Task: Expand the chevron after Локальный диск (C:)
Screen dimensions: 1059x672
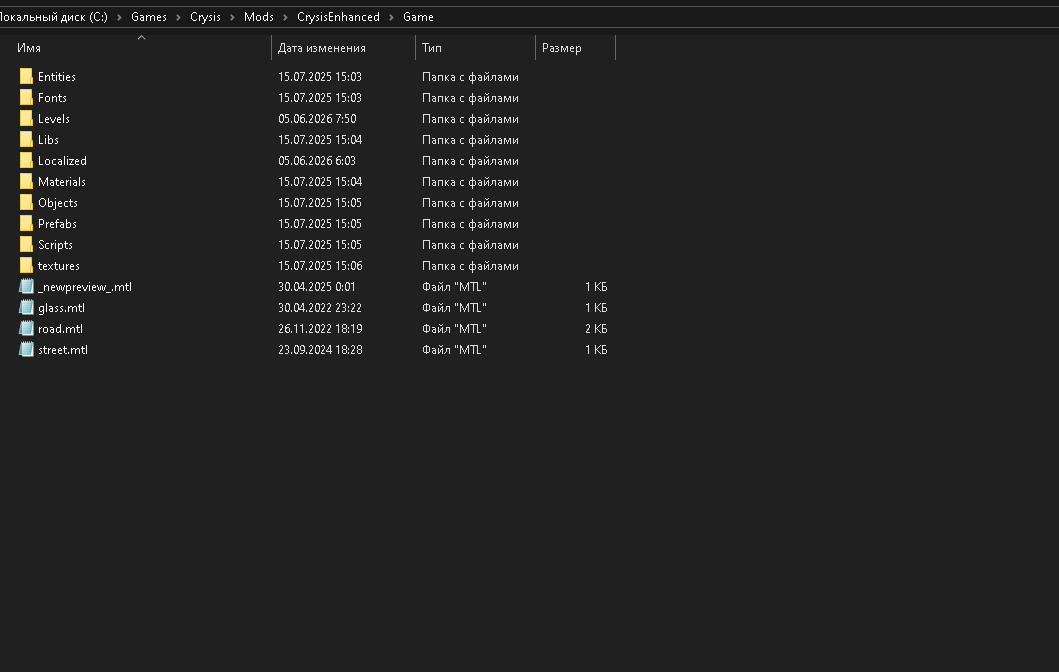Action: pos(119,17)
